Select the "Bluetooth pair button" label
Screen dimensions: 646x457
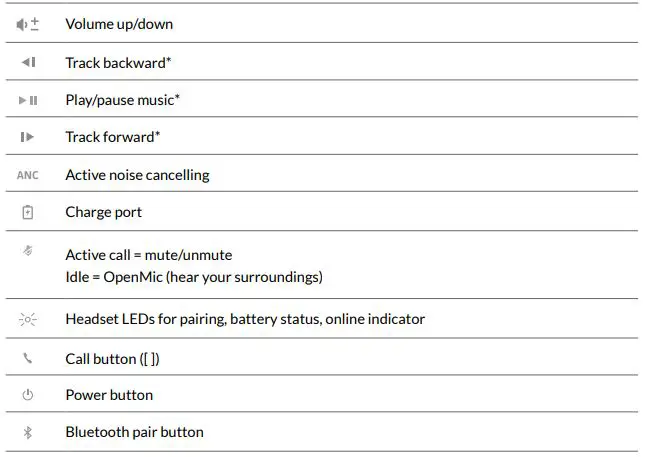pyautogui.click(x=134, y=432)
